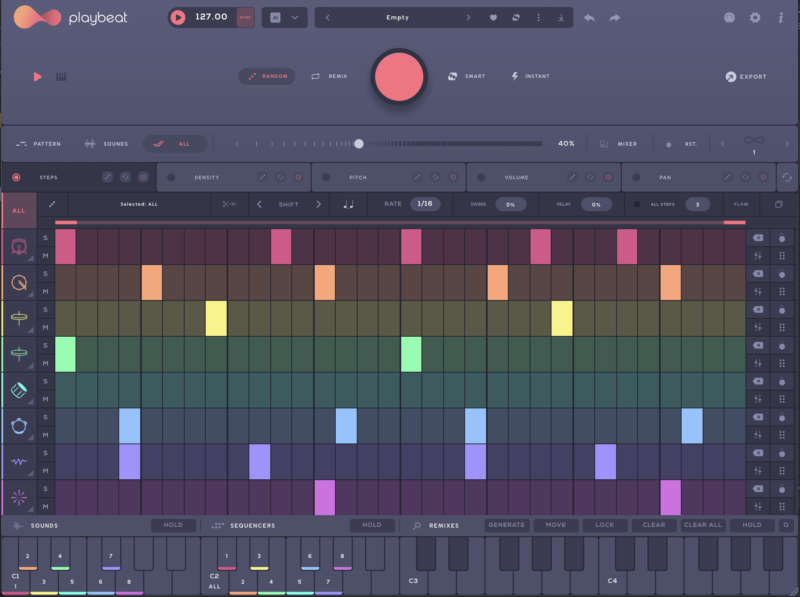Click the refresh icon right of the PAN section
Viewport: 800px width, 597px height.
tap(789, 176)
